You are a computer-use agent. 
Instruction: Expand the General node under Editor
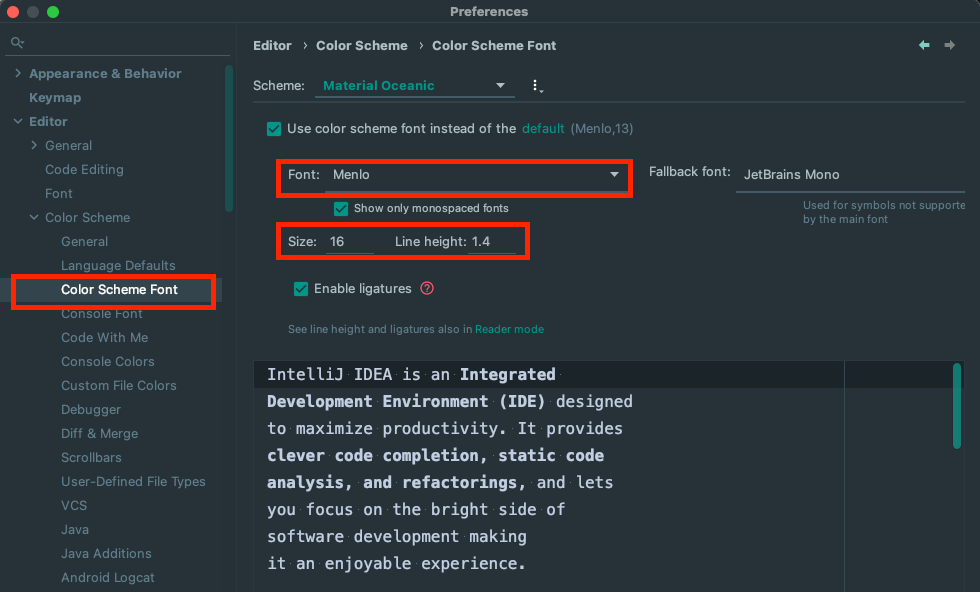34,146
